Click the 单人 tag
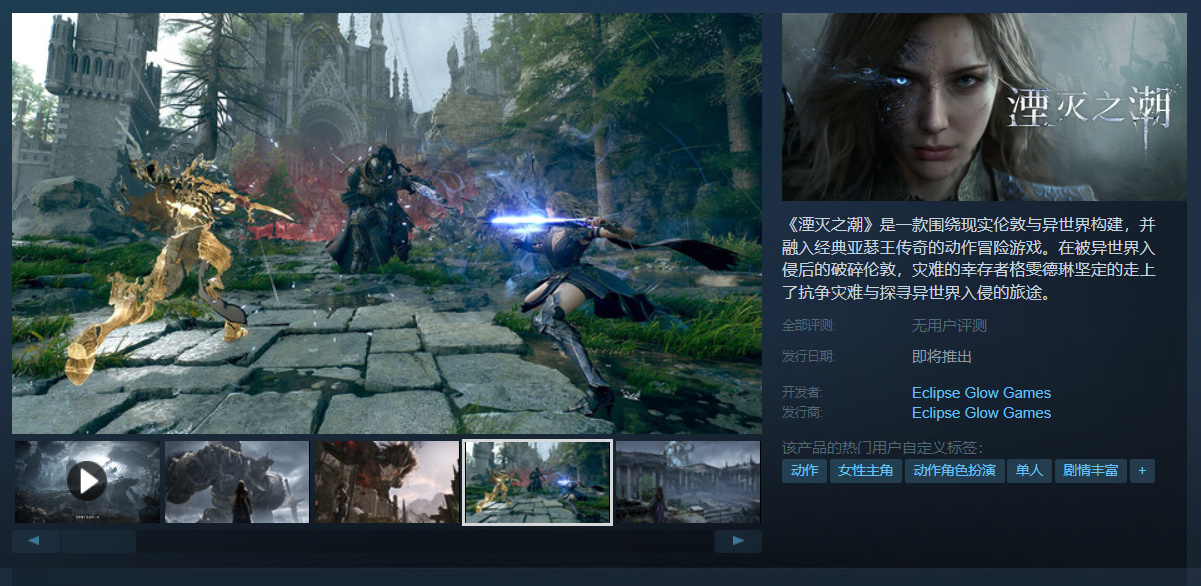The width and height of the screenshot is (1201, 586). click(x=1029, y=471)
